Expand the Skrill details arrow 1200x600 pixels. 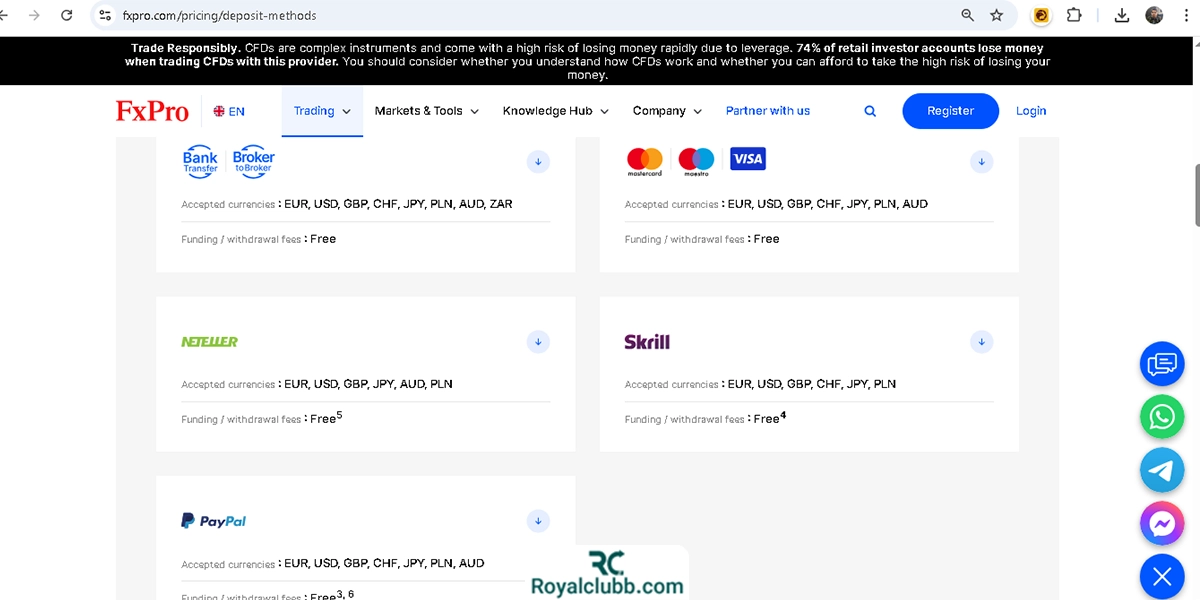(982, 342)
